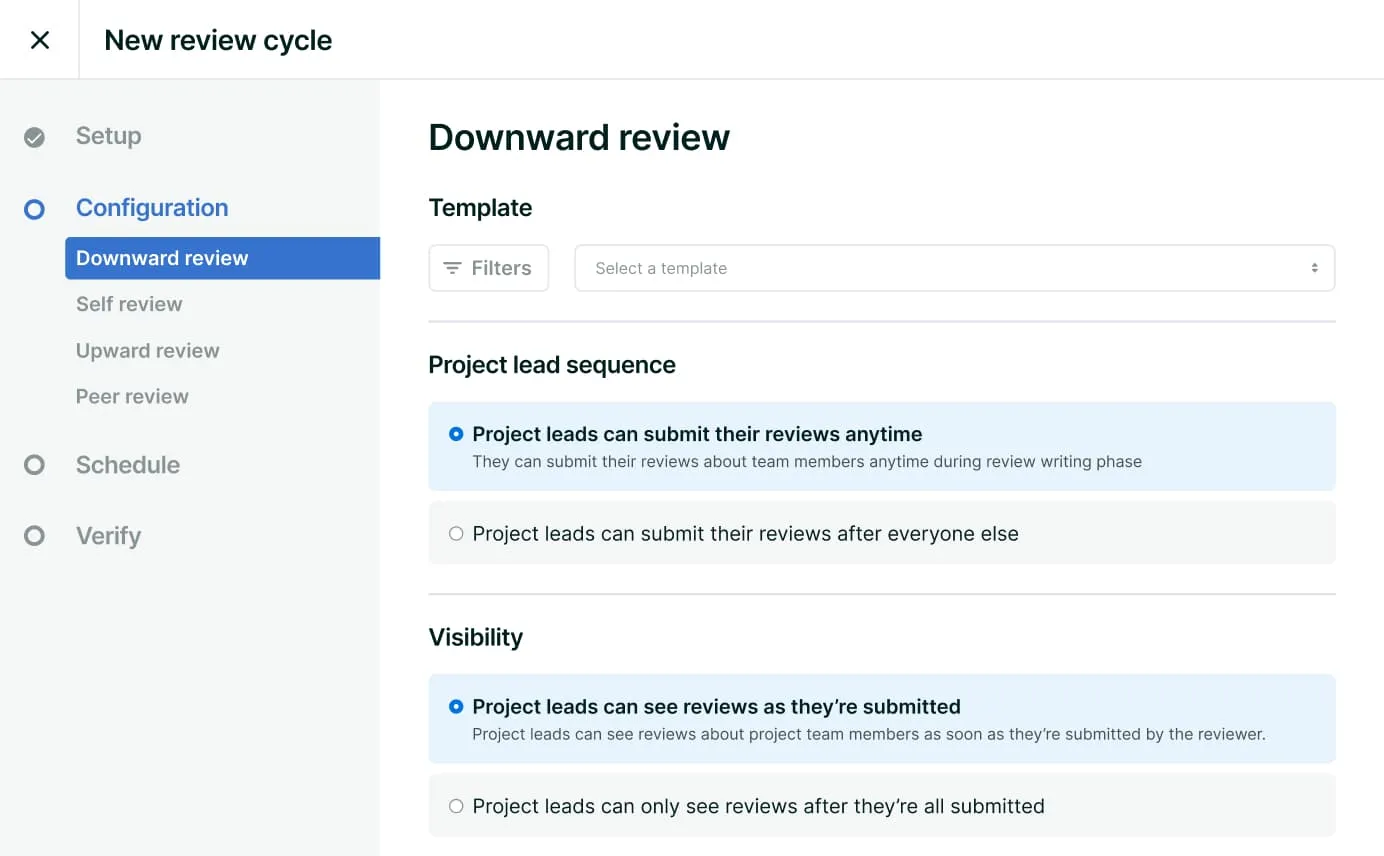Screen dimensions: 1384x856
Task: Click the selected 'submit their reviews anytime' radio button
Action: pos(456,434)
